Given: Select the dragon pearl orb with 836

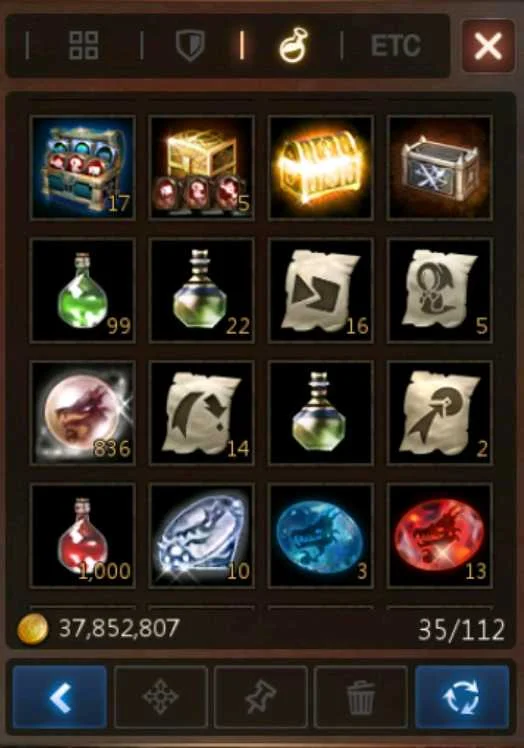Looking at the screenshot, I should coord(83,413).
